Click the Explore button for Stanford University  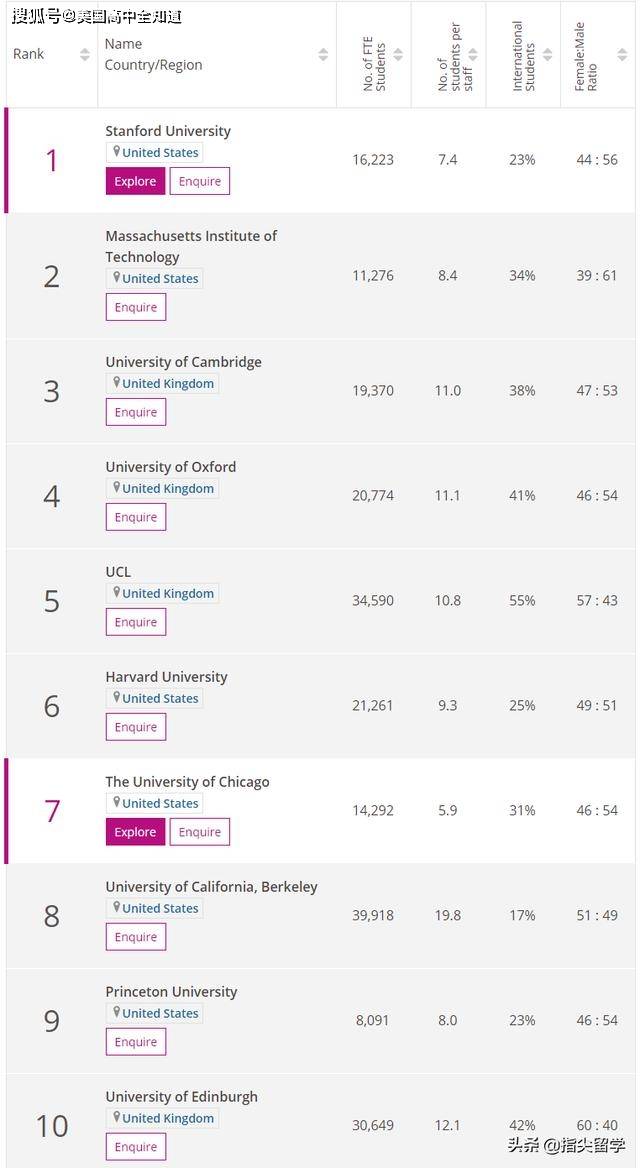pyautogui.click(x=135, y=181)
